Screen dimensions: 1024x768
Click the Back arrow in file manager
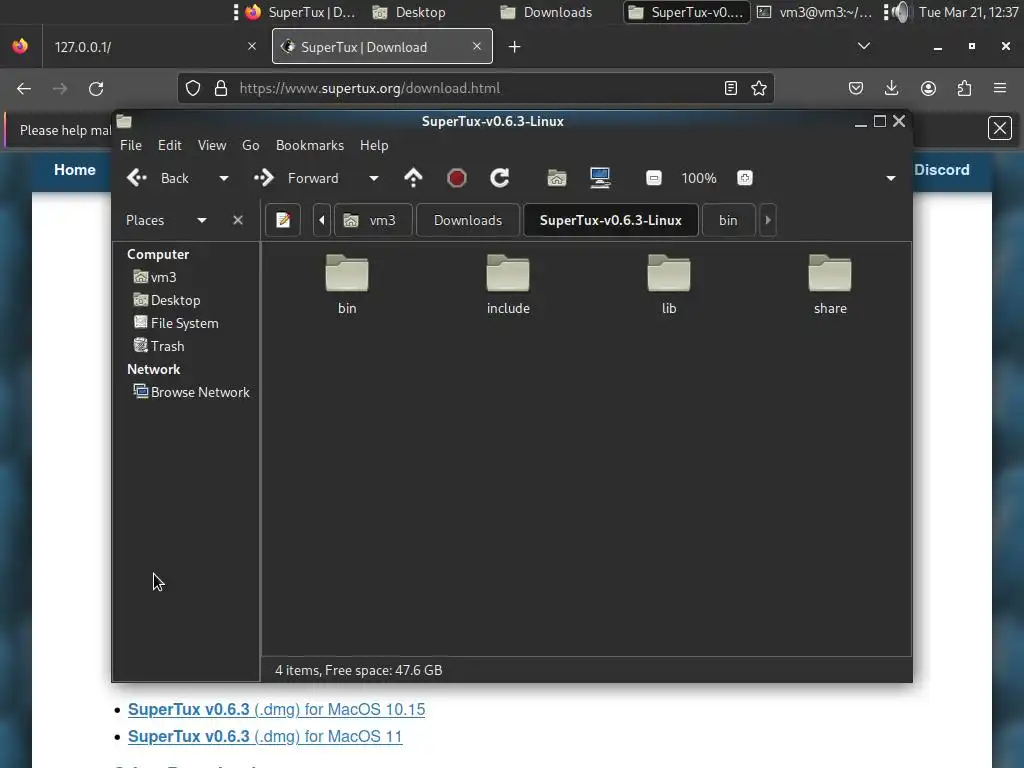click(x=159, y=178)
